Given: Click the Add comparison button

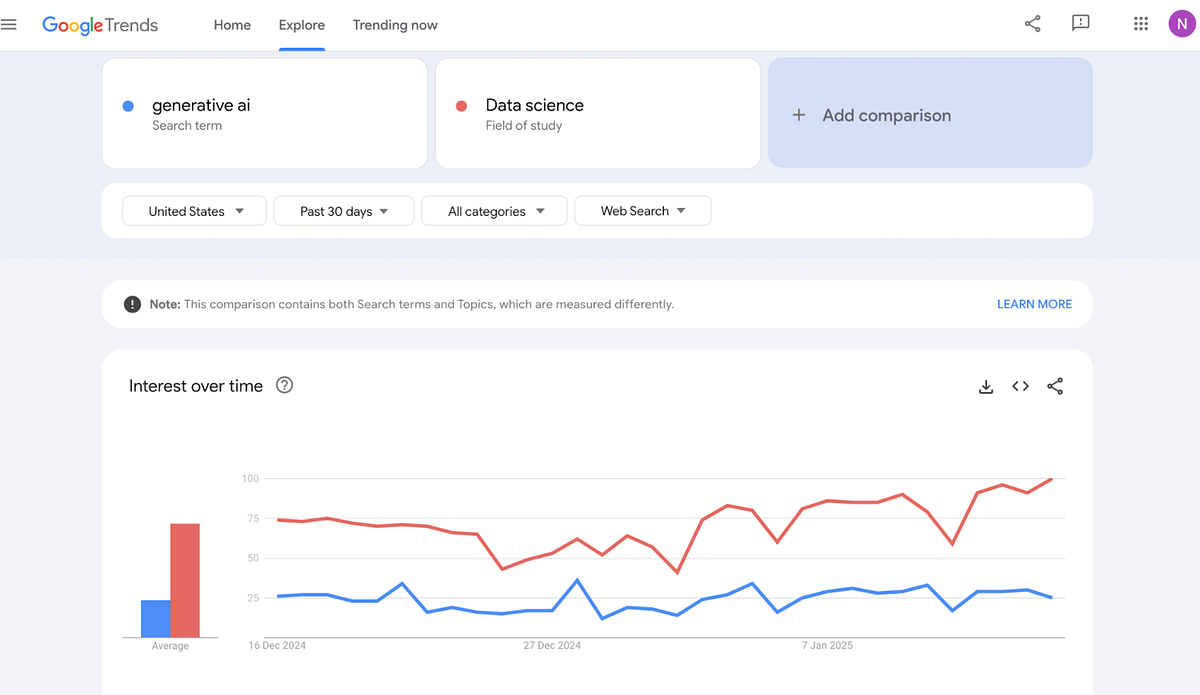Looking at the screenshot, I should [929, 114].
